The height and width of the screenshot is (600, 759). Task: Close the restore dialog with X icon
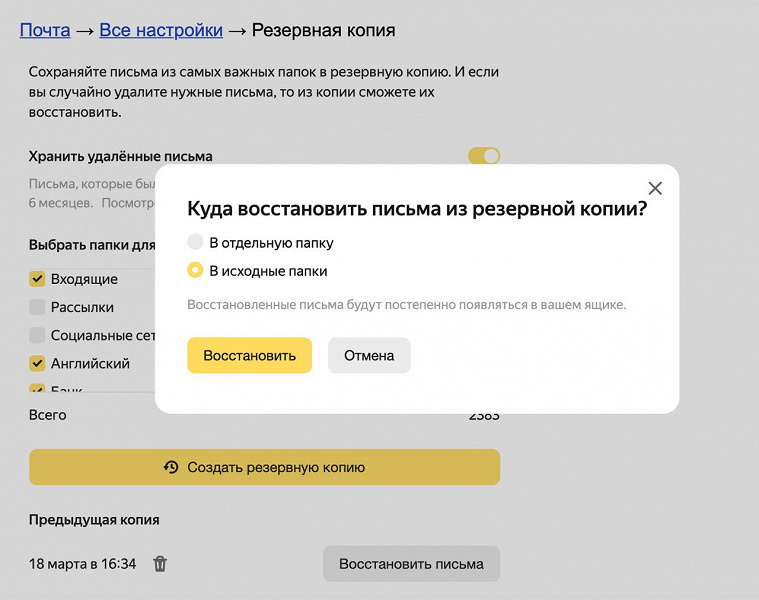click(655, 188)
